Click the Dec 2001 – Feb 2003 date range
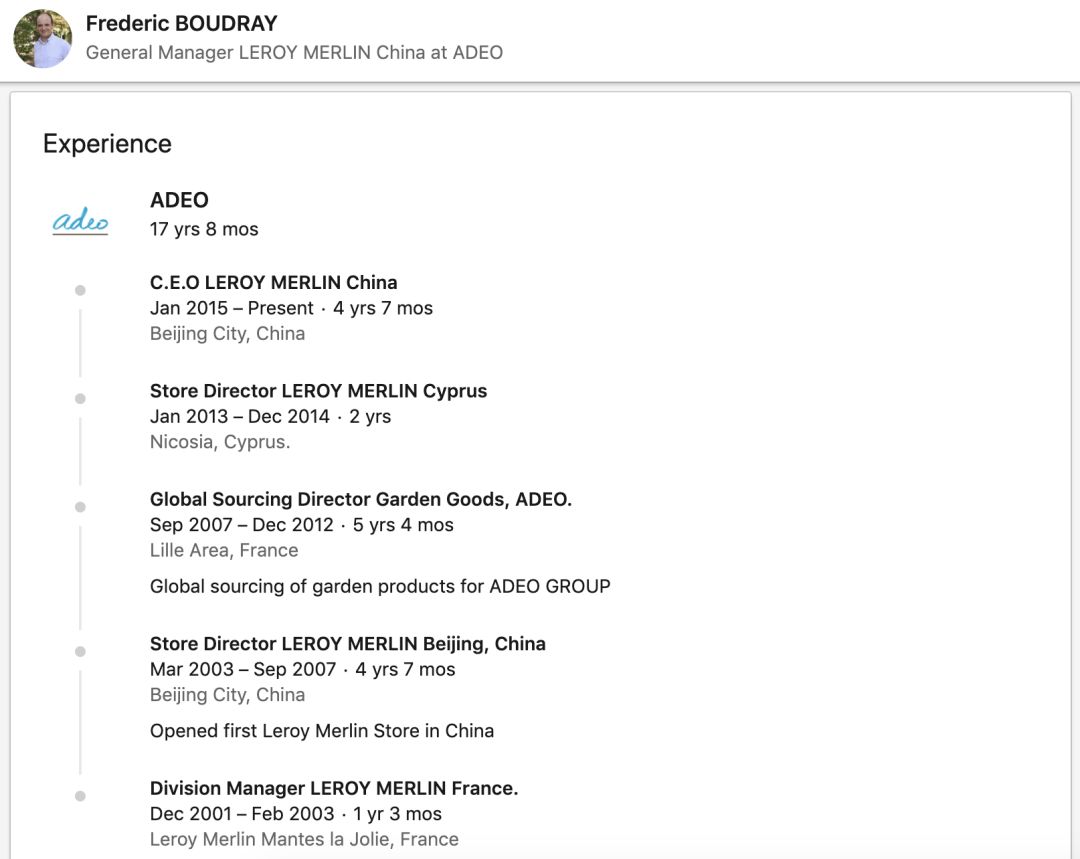This screenshot has width=1080, height=859. tap(242, 814)
